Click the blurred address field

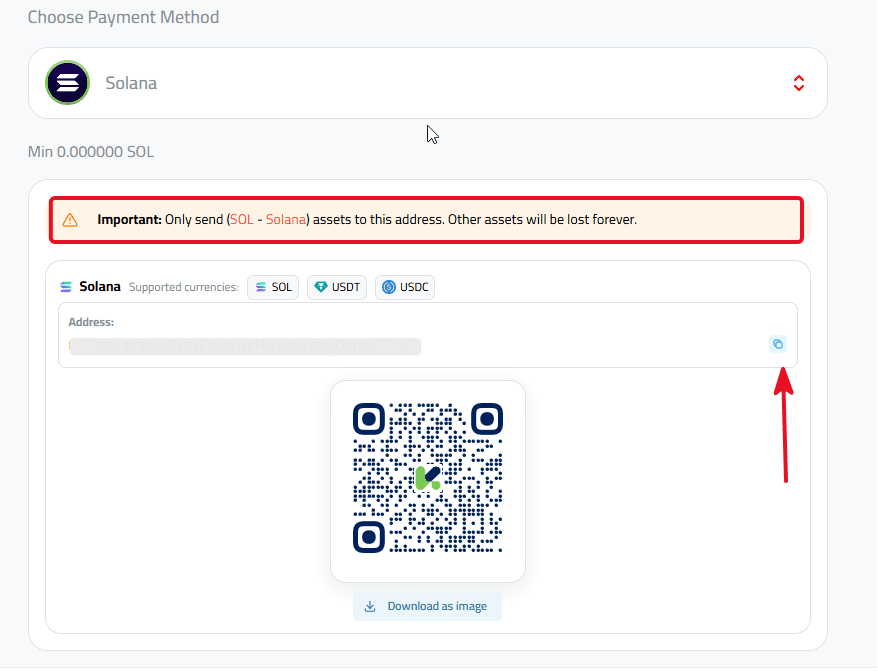(245, 346)
